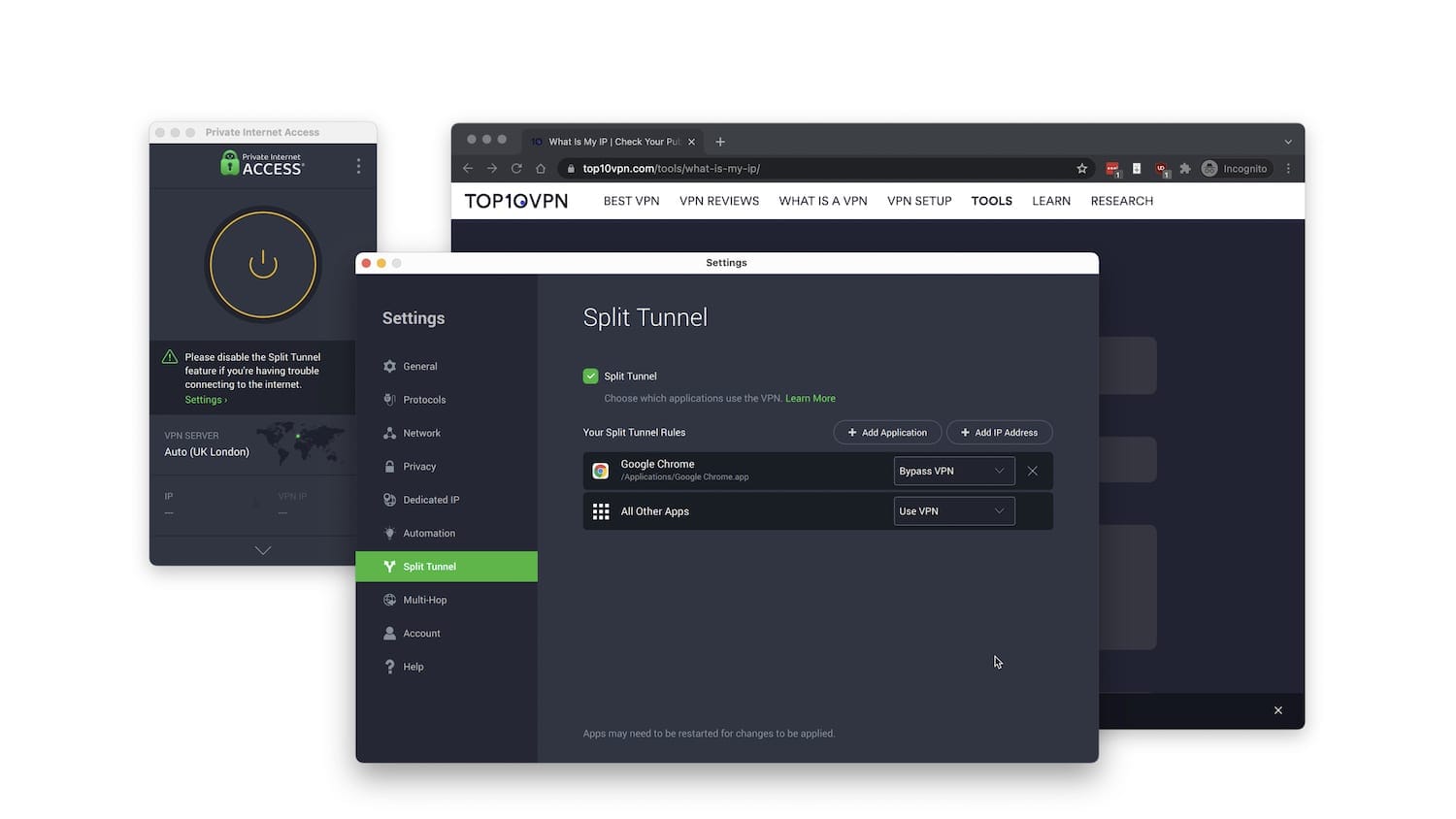
Task: Go to the Privacy settings section
Action: coord(419,467)
